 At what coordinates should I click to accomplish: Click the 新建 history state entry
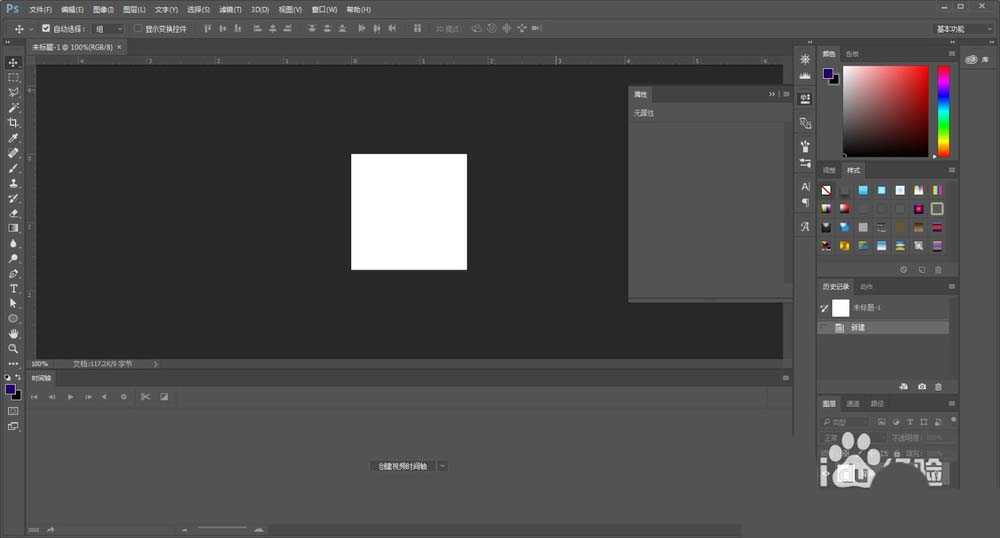click(x=858, y=328)
